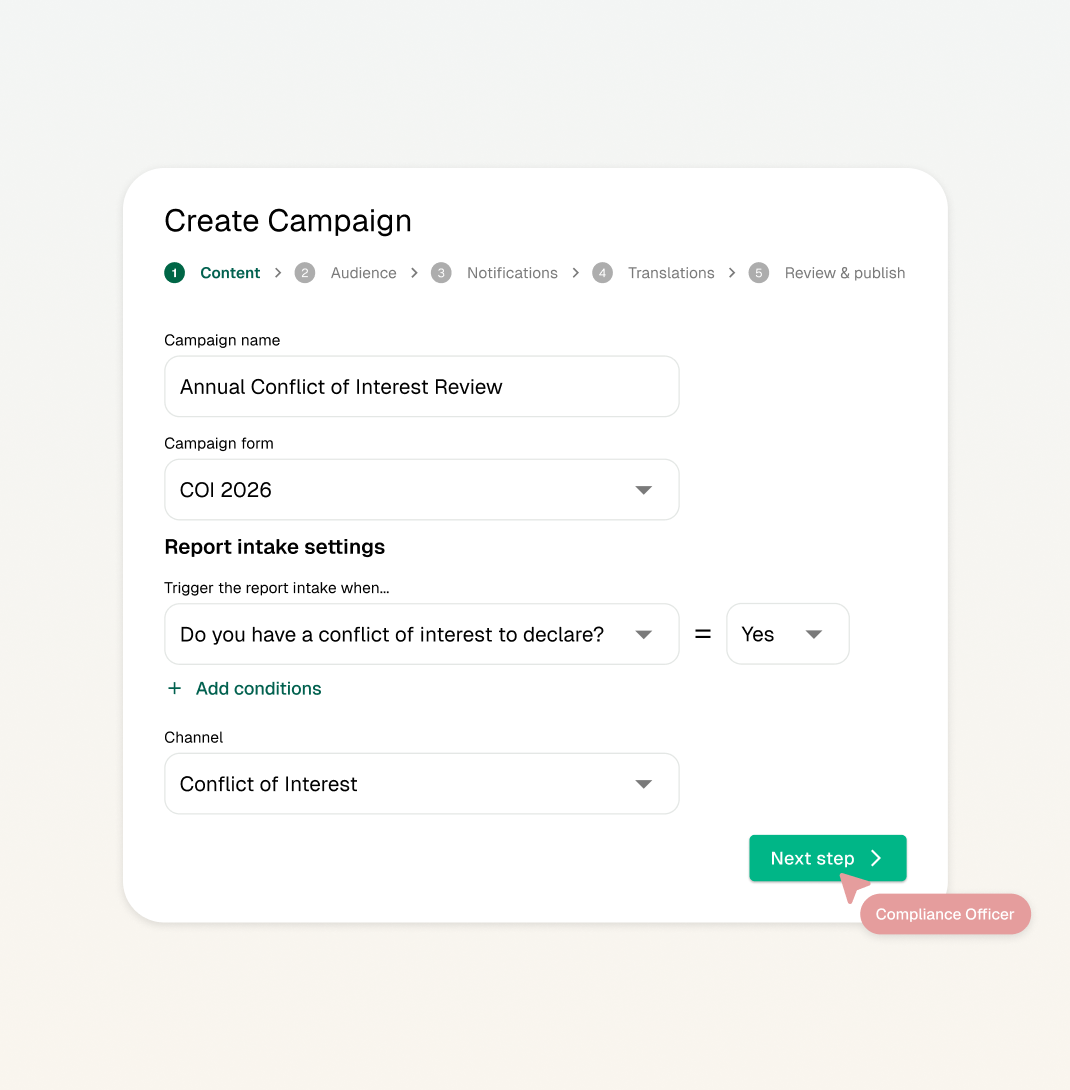Image resolution: width=1070 pixels, height=1090 pixels.
Task: Click the step 5 number circle
Action: pyautogui.click(x=759, y=273)
